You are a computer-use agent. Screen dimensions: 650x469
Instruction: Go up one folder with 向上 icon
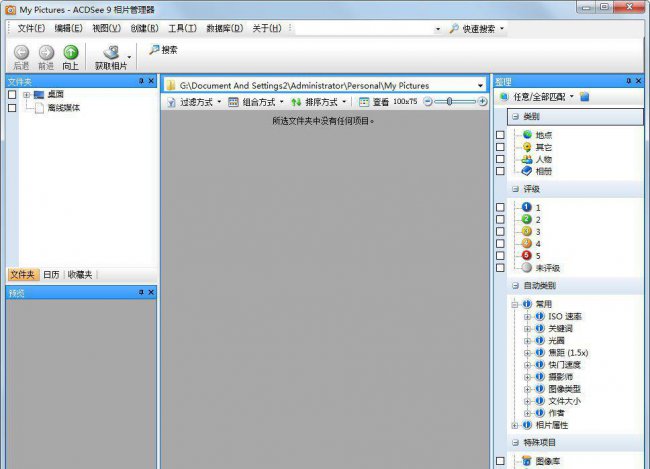pos(71,53)
